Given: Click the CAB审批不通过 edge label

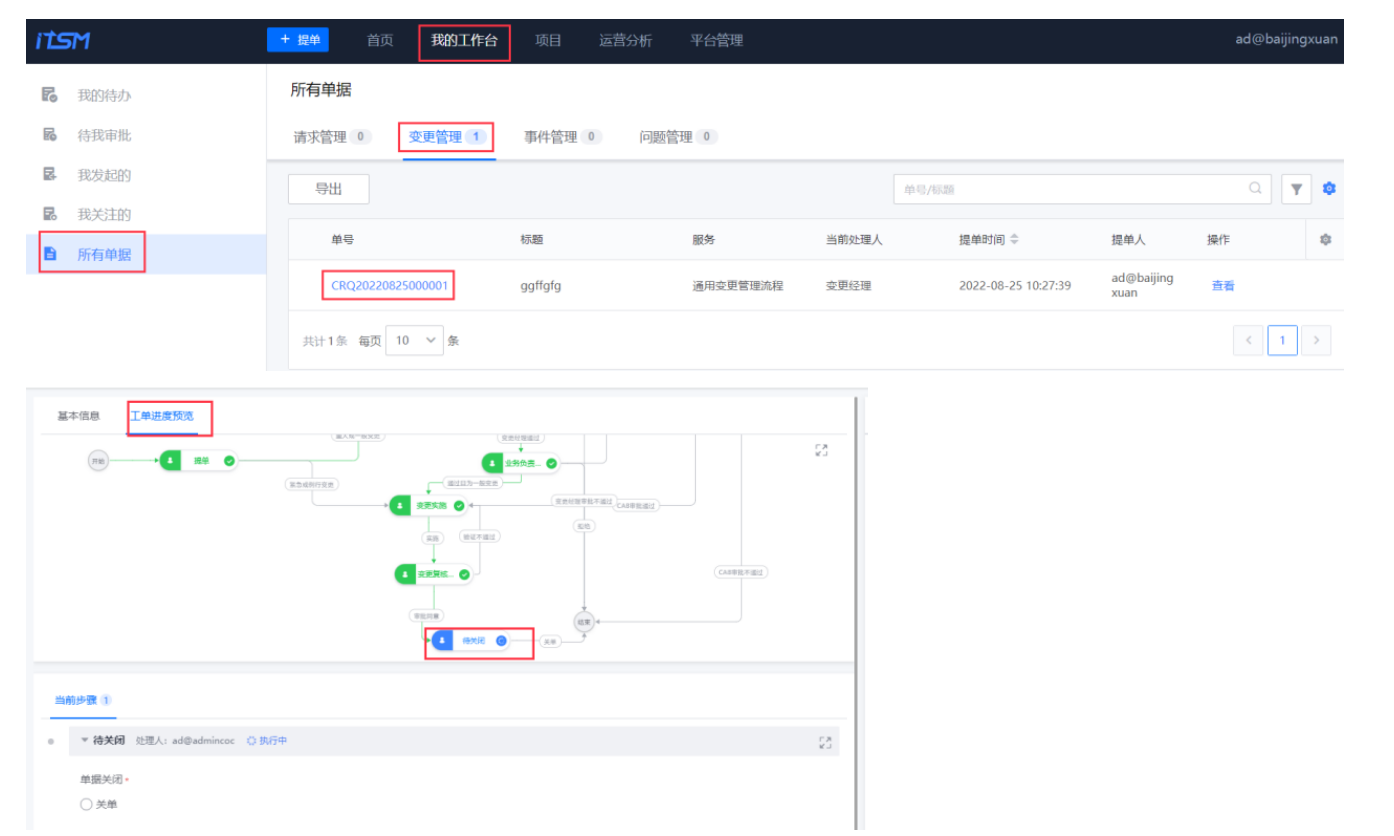Looking at the screenshot, I should pos(741,572).
